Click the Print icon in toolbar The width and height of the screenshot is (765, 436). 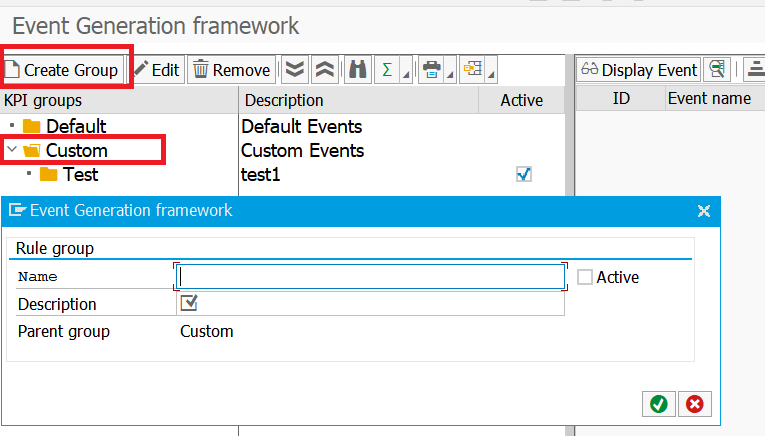coord(430,70)
